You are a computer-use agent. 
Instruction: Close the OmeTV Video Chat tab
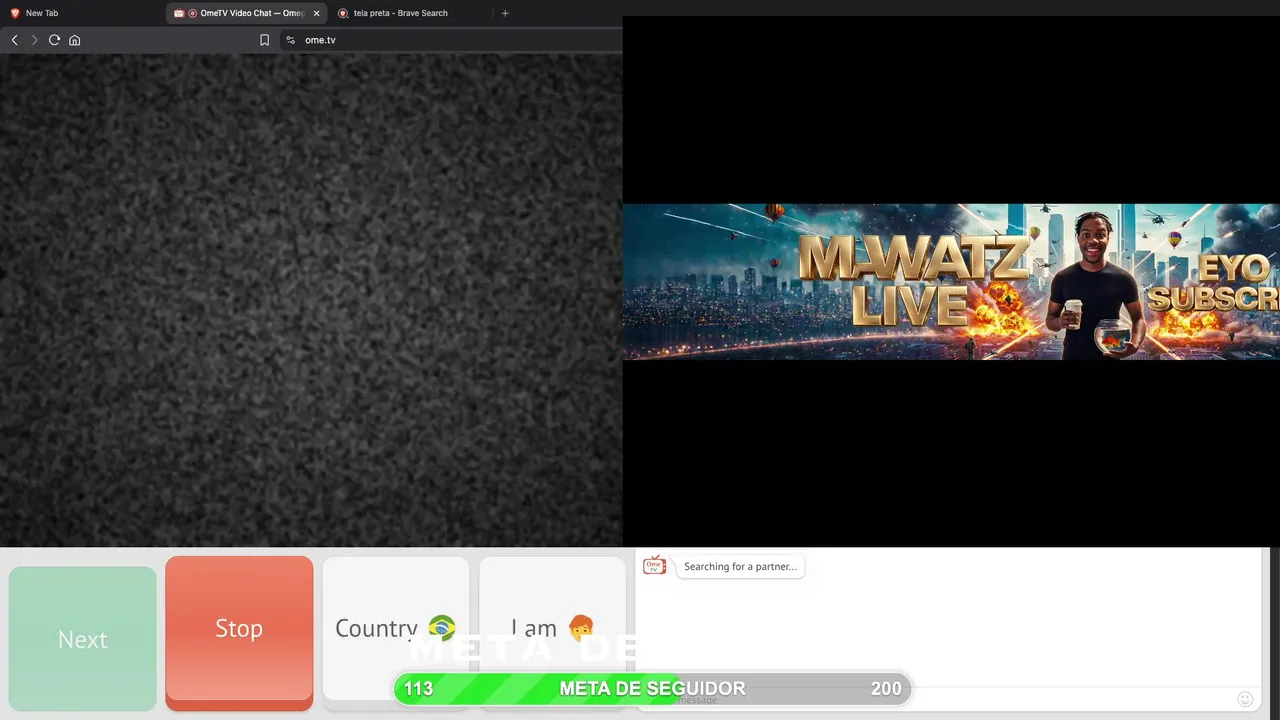click(316, 13)
